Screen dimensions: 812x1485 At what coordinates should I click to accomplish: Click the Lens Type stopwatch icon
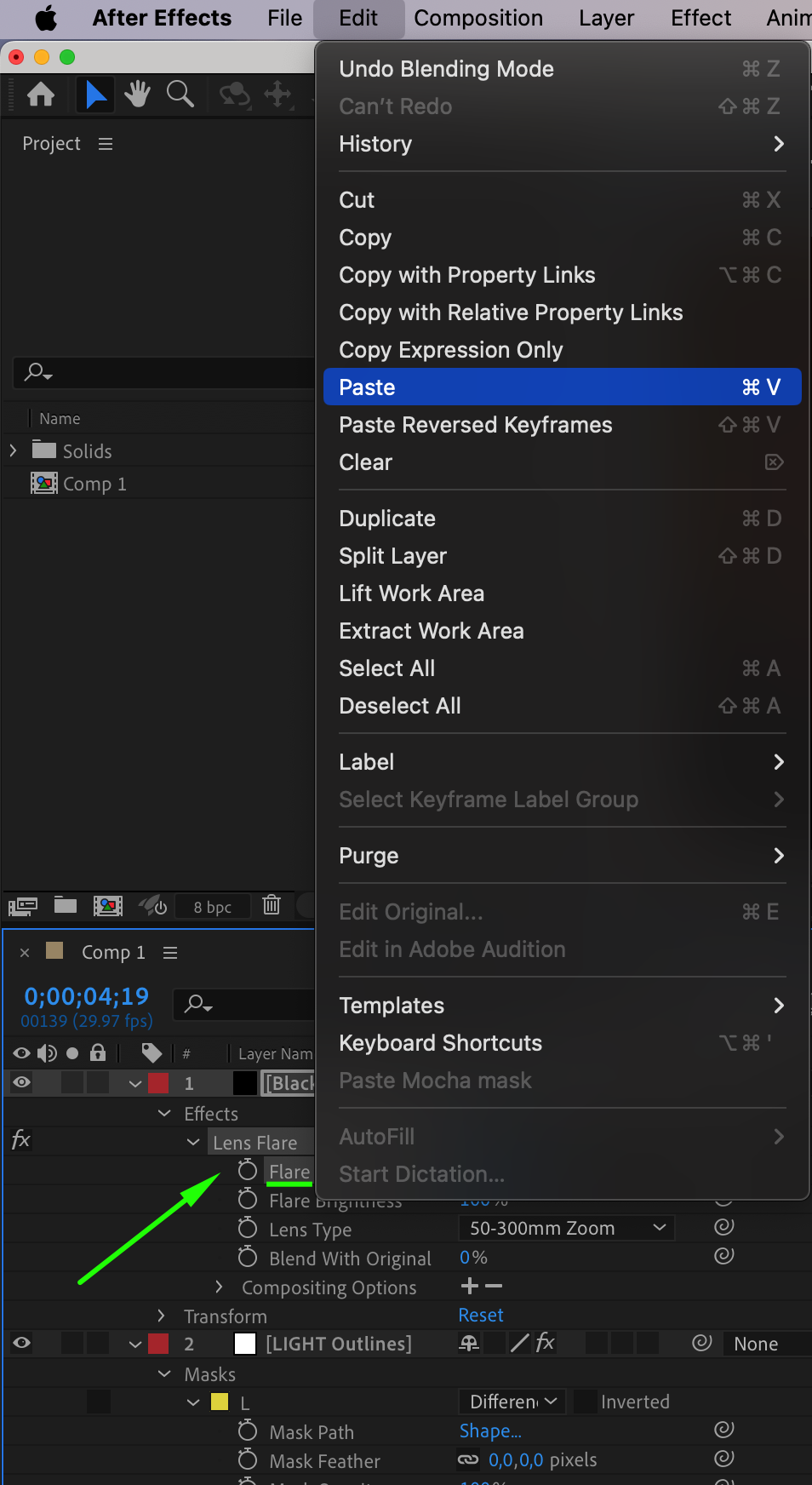click(x=248, y=1229)
